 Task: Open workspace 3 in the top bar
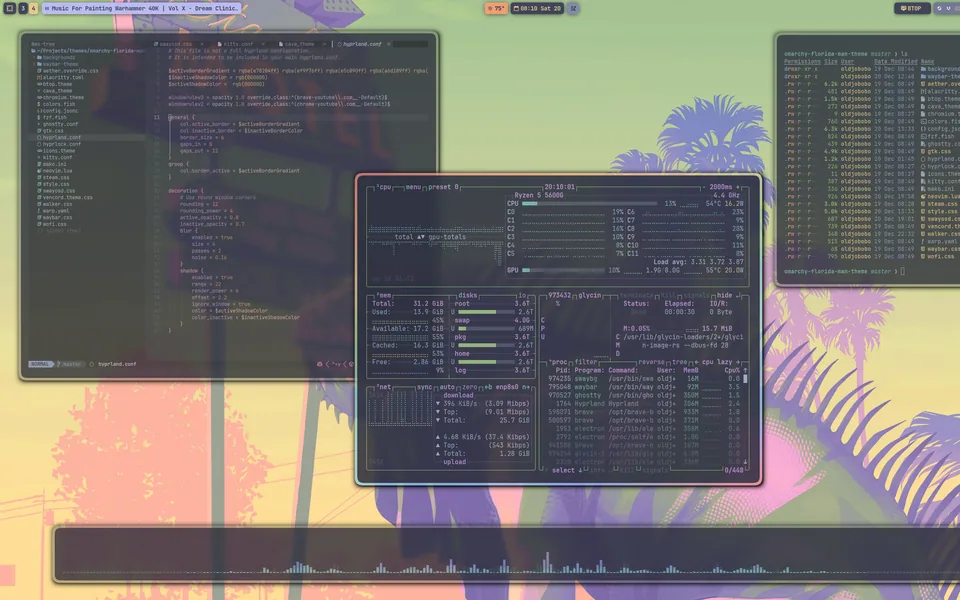[x=23, y=9]
